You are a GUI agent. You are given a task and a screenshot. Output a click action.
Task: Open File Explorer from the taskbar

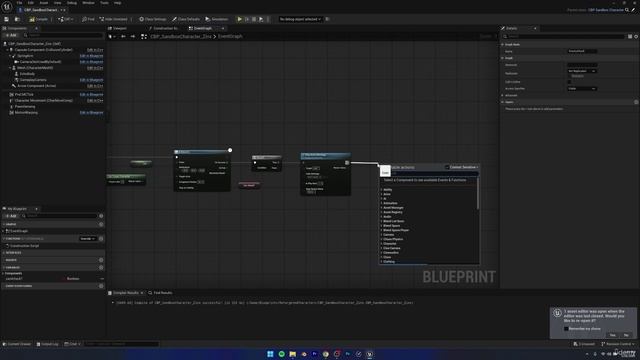[x=293, y=354]
